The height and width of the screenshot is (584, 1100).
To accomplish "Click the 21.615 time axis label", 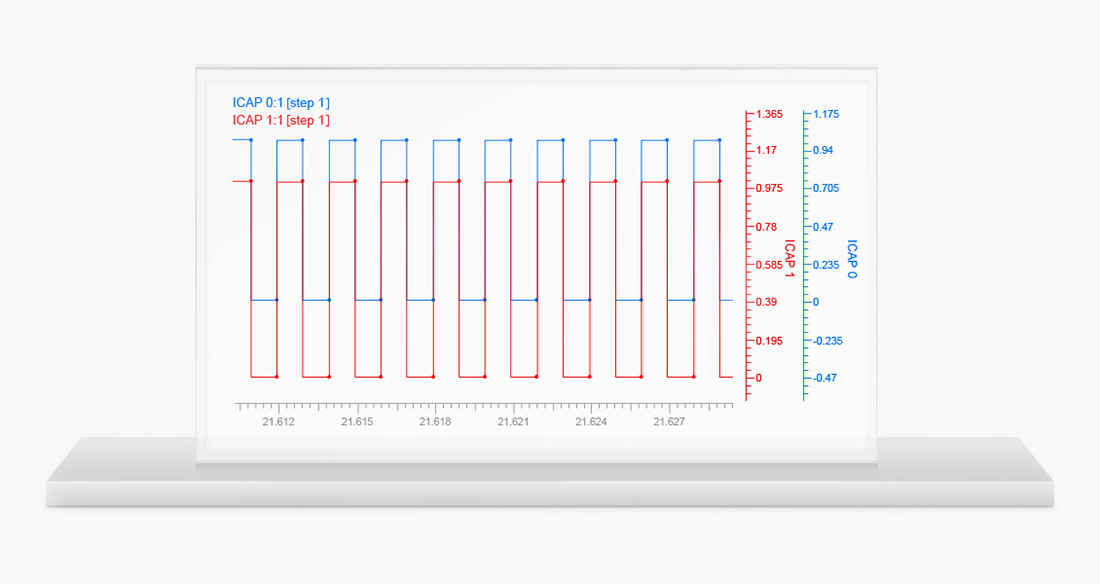I will pyautogui.click(x=357, y=423).
